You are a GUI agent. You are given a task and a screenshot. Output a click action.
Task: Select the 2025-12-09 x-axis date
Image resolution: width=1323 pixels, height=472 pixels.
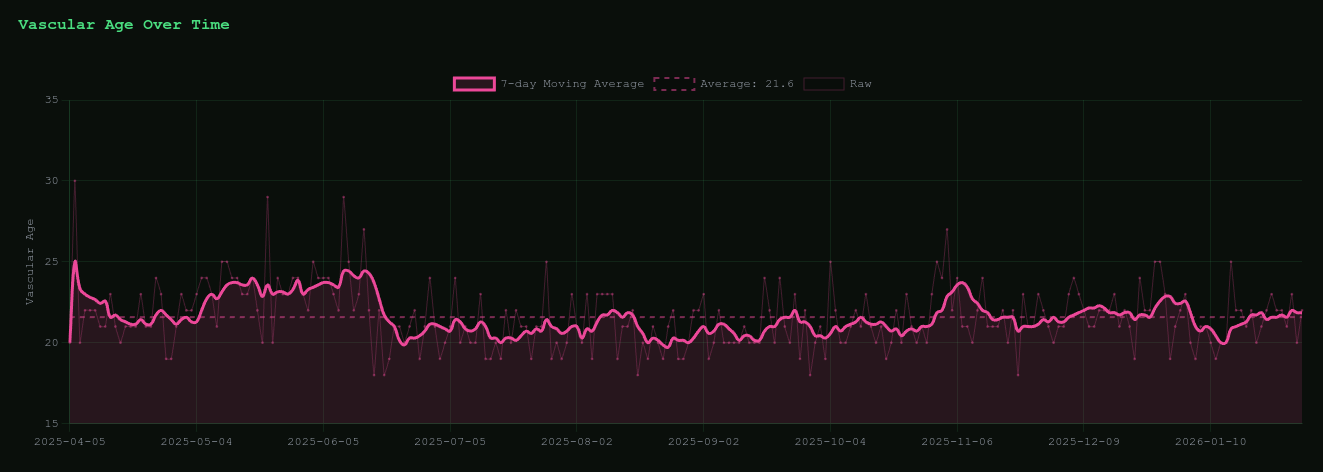point(1084,440)
